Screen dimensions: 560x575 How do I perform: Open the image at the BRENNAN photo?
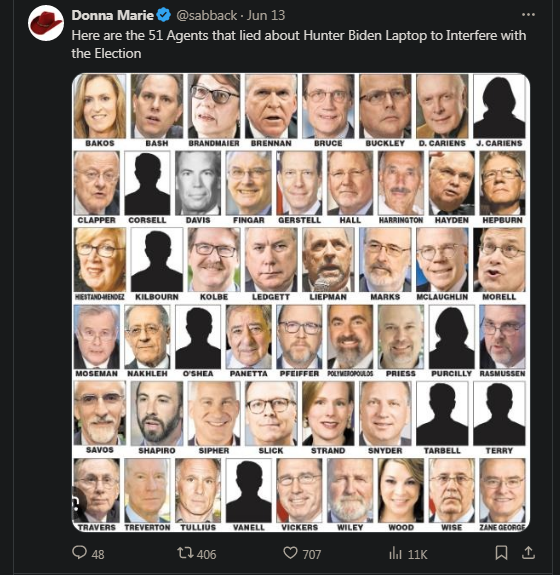(x=271, y=106)
